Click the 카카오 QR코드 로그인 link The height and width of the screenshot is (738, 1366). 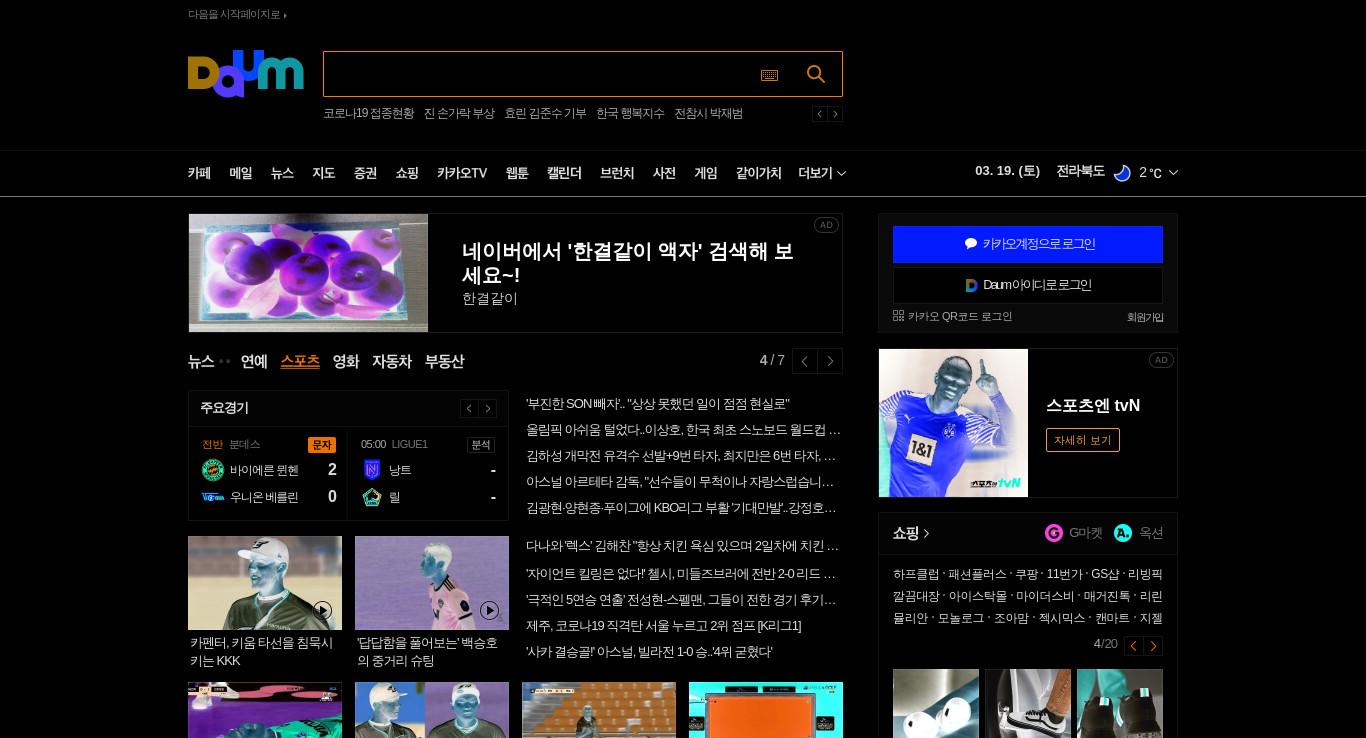tap(953, 316)
